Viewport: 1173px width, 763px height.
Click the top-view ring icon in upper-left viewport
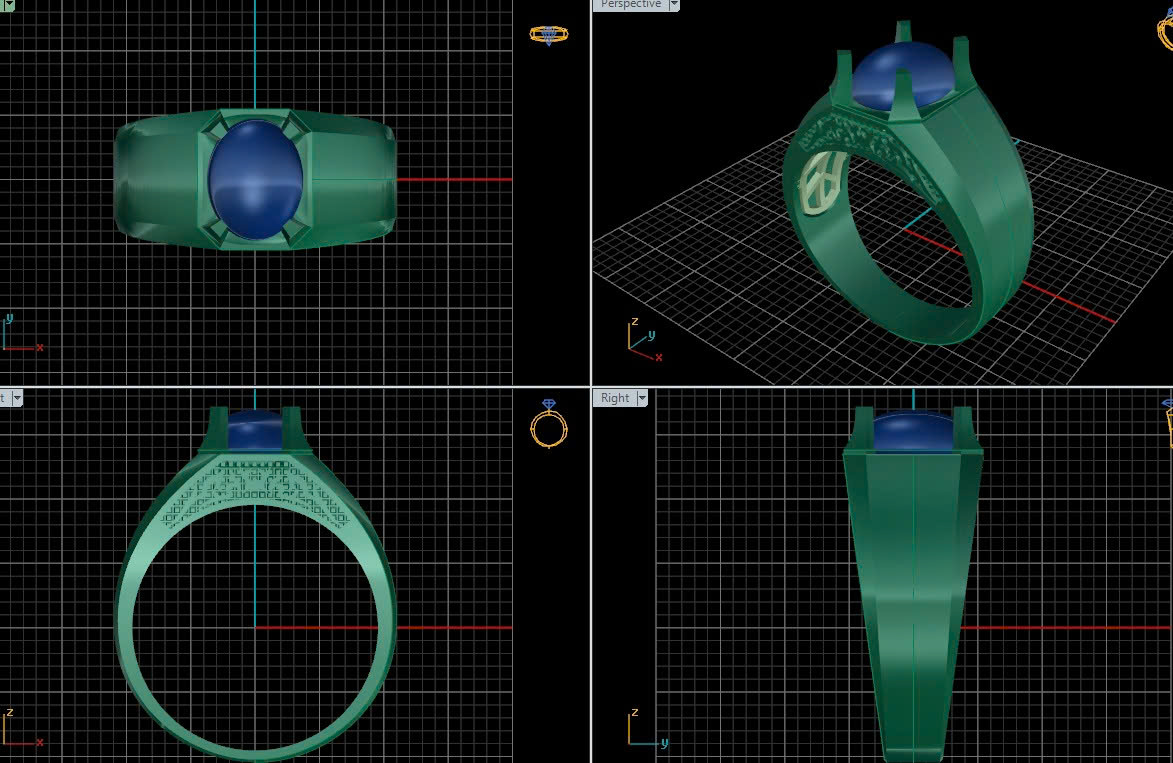(x=548, y=35)
